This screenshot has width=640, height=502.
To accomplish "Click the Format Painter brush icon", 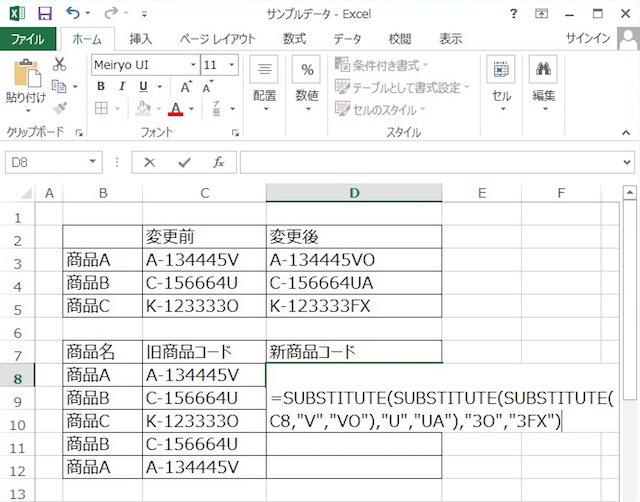I will [x=59, y=108].
